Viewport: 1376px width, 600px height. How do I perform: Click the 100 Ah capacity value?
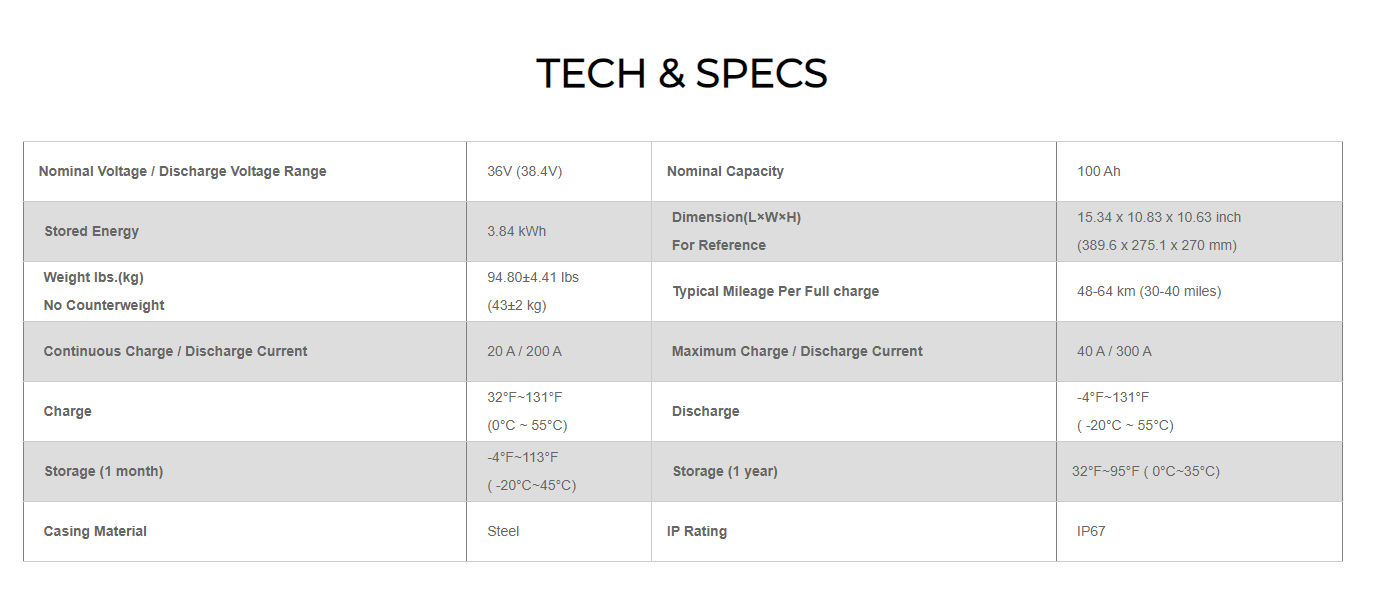[x=1098, y=171]
